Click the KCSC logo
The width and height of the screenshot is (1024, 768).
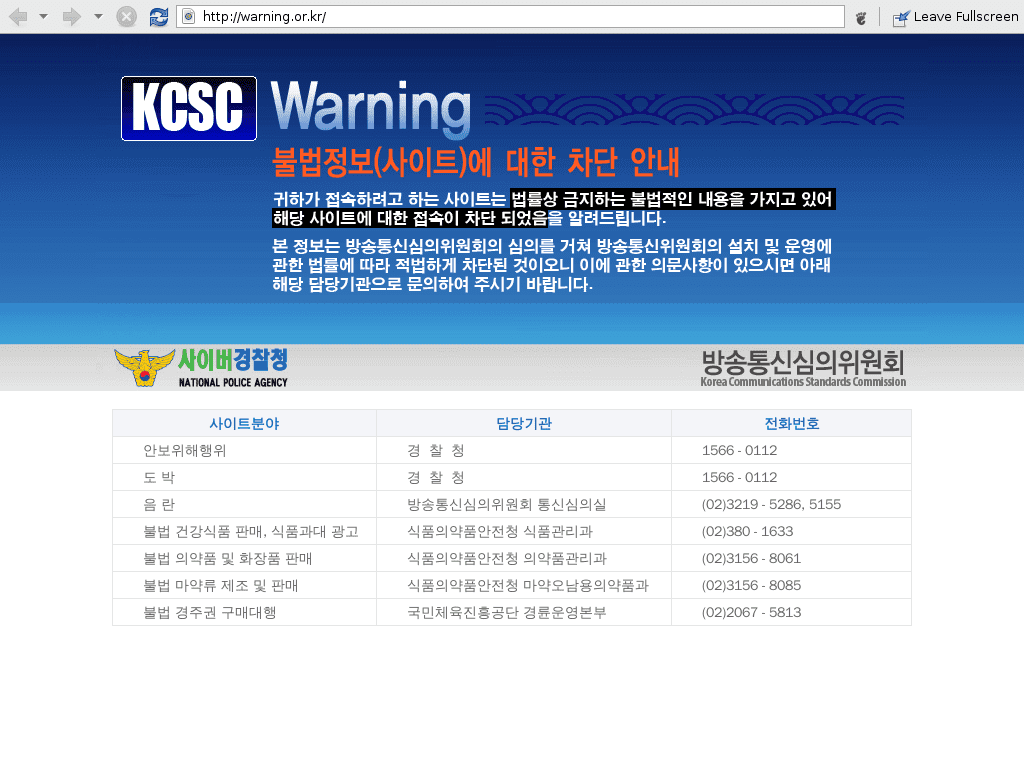(x=189, y=108)
